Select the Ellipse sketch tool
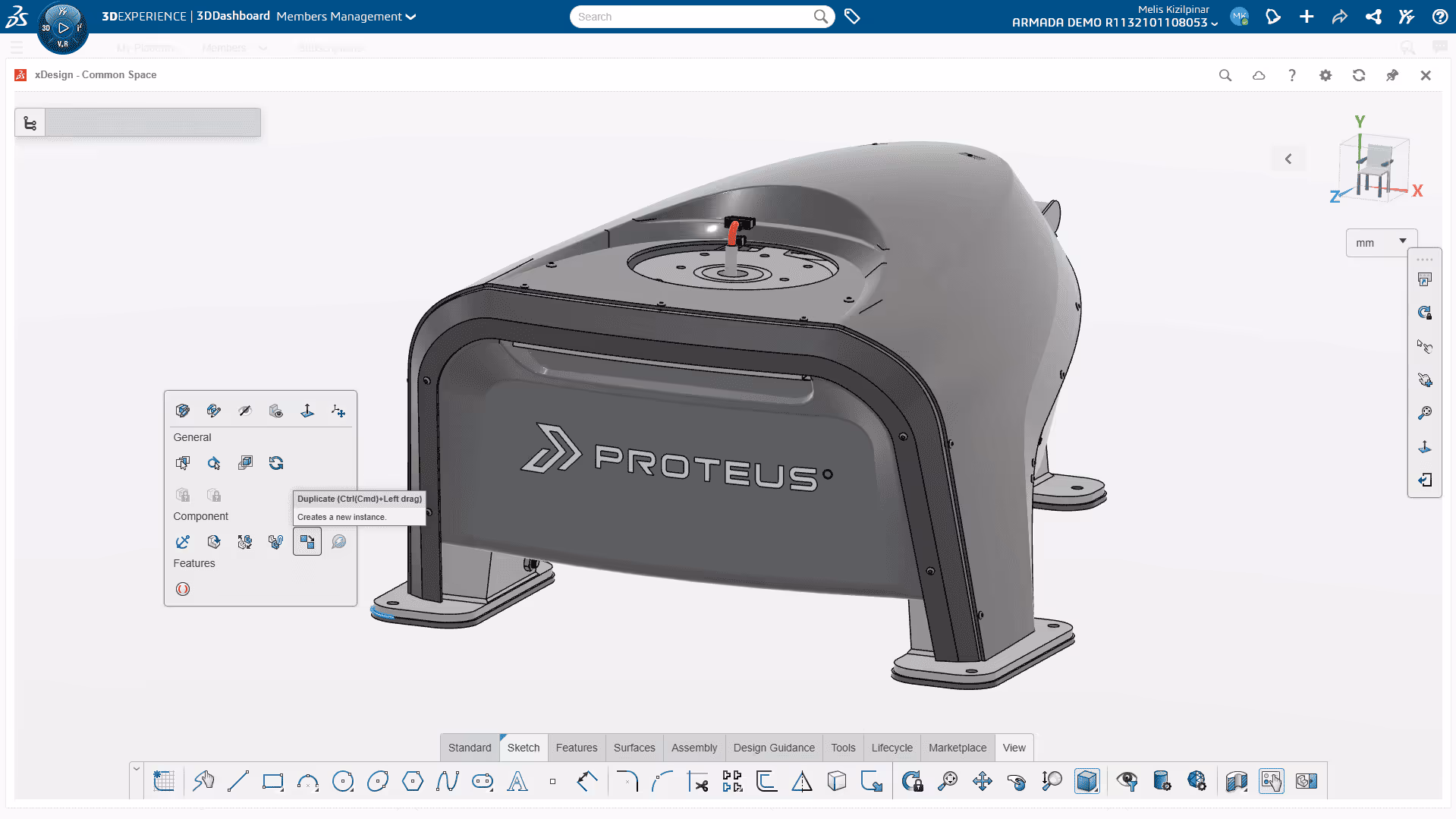The height and width of the screenshot is (819, 1456). point(378,781)
